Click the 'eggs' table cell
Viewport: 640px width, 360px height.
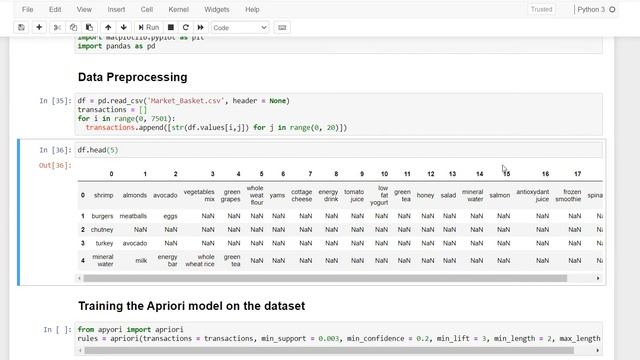pos(170,216)
